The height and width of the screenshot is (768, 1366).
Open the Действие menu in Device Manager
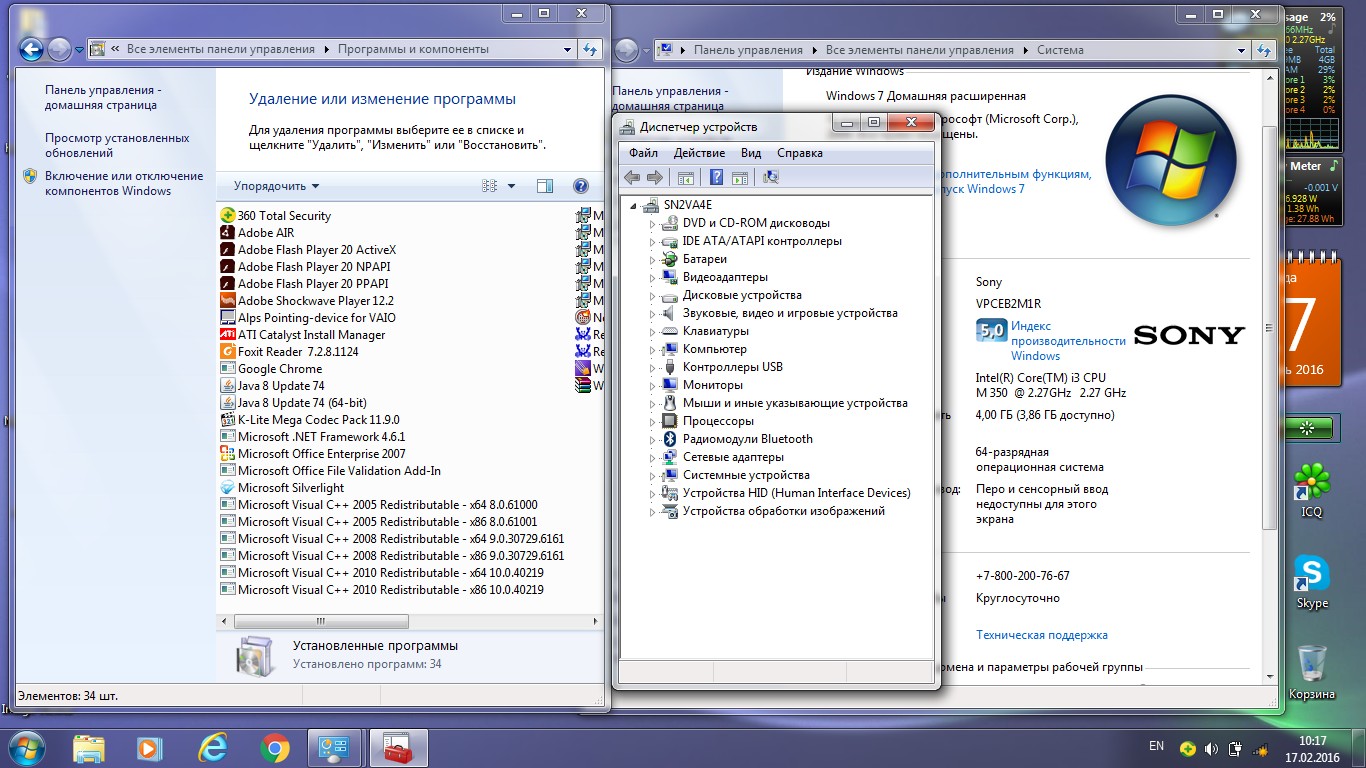[x=699, y=153]
